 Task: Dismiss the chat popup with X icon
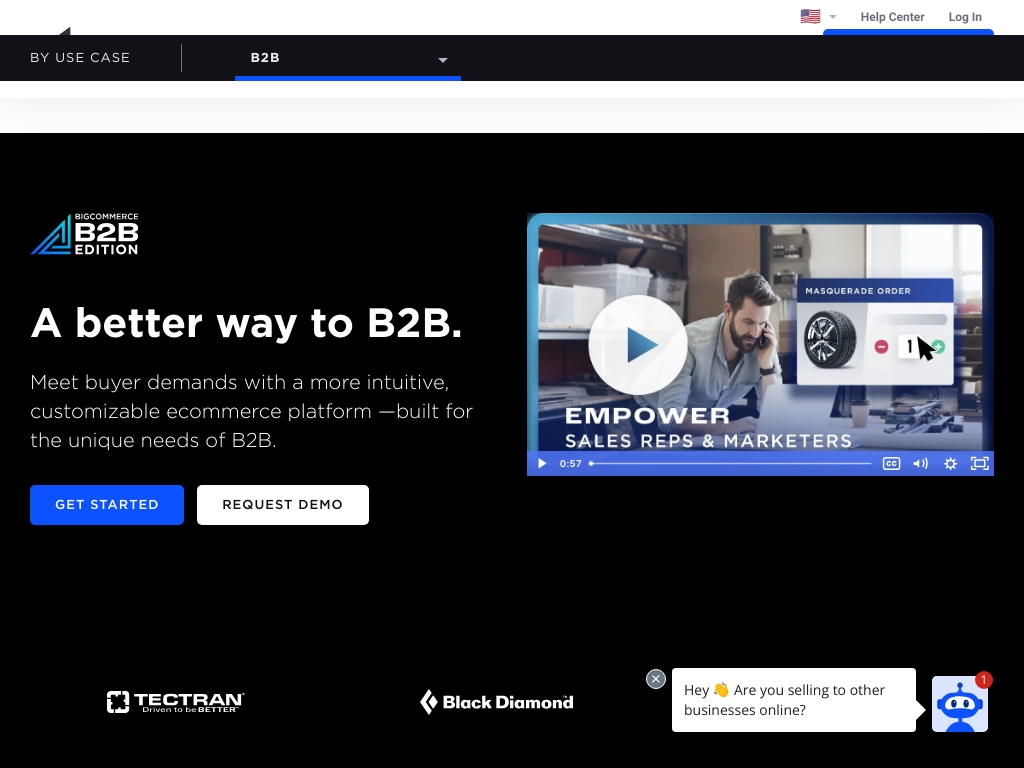(x=656, y=679)
